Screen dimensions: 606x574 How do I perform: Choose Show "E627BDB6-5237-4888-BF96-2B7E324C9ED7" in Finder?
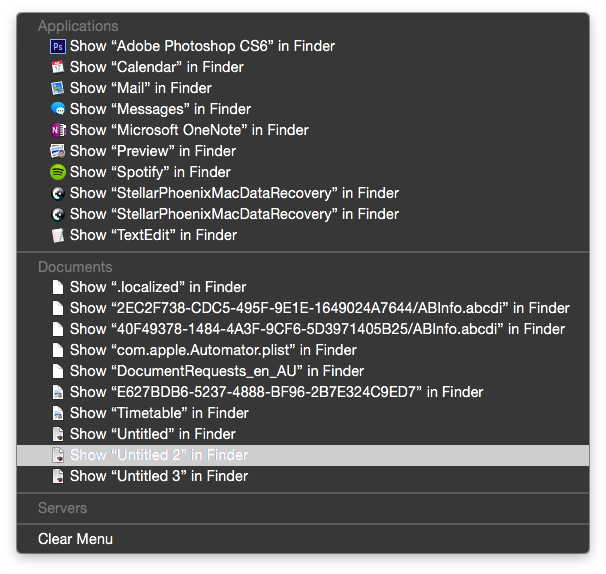(x=303, y=392)
